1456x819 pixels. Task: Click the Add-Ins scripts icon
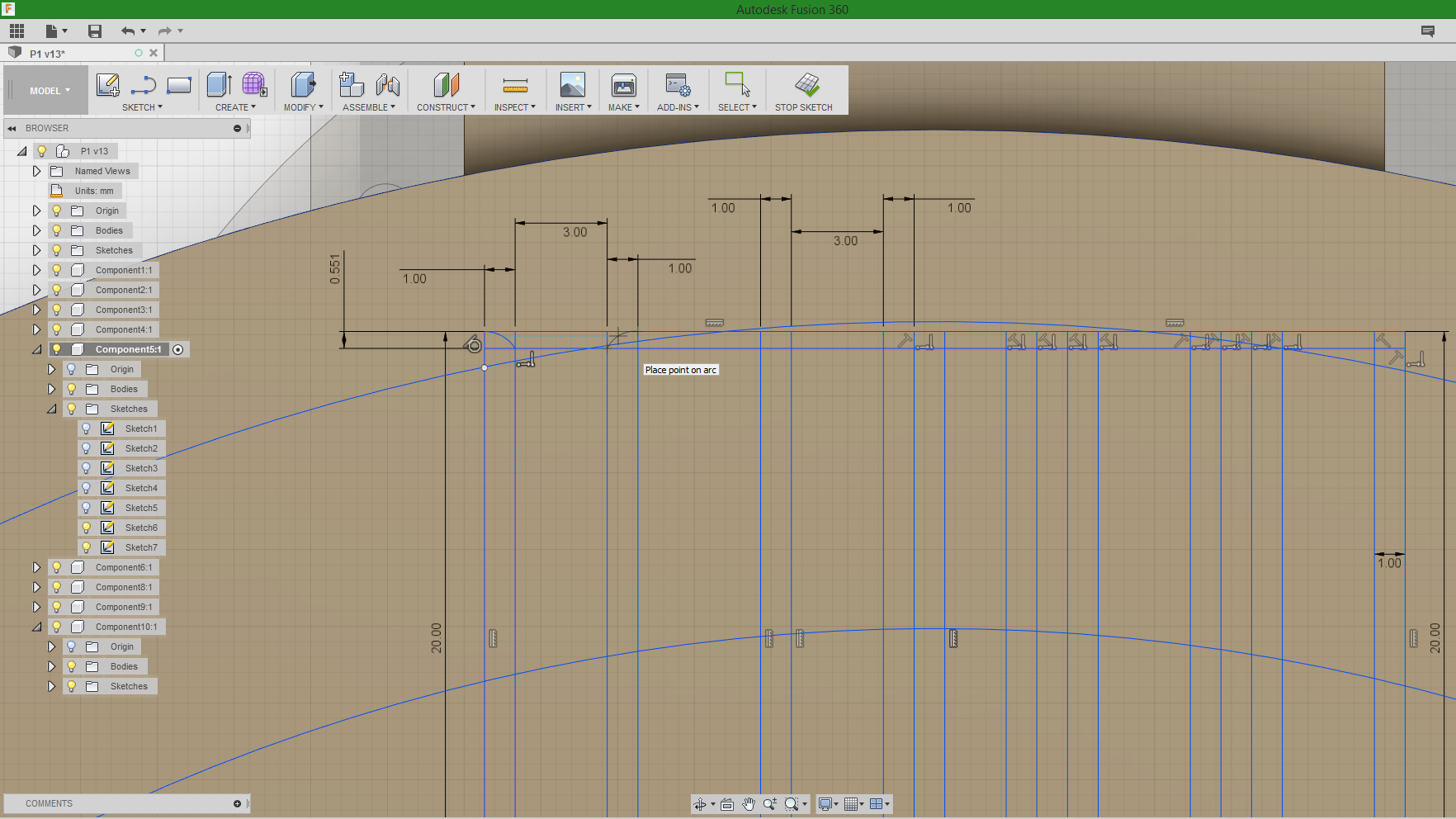click(678, 84)
